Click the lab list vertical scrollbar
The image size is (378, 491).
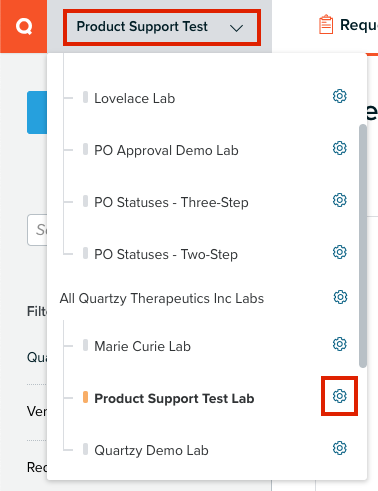tap(363, 246)
